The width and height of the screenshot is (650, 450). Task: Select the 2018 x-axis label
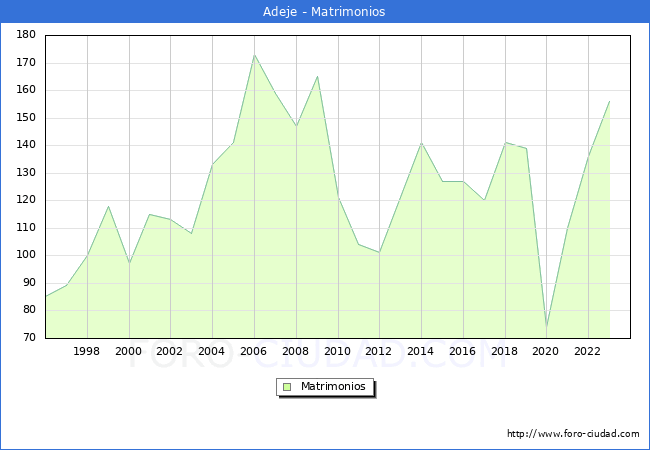(504, 351)
